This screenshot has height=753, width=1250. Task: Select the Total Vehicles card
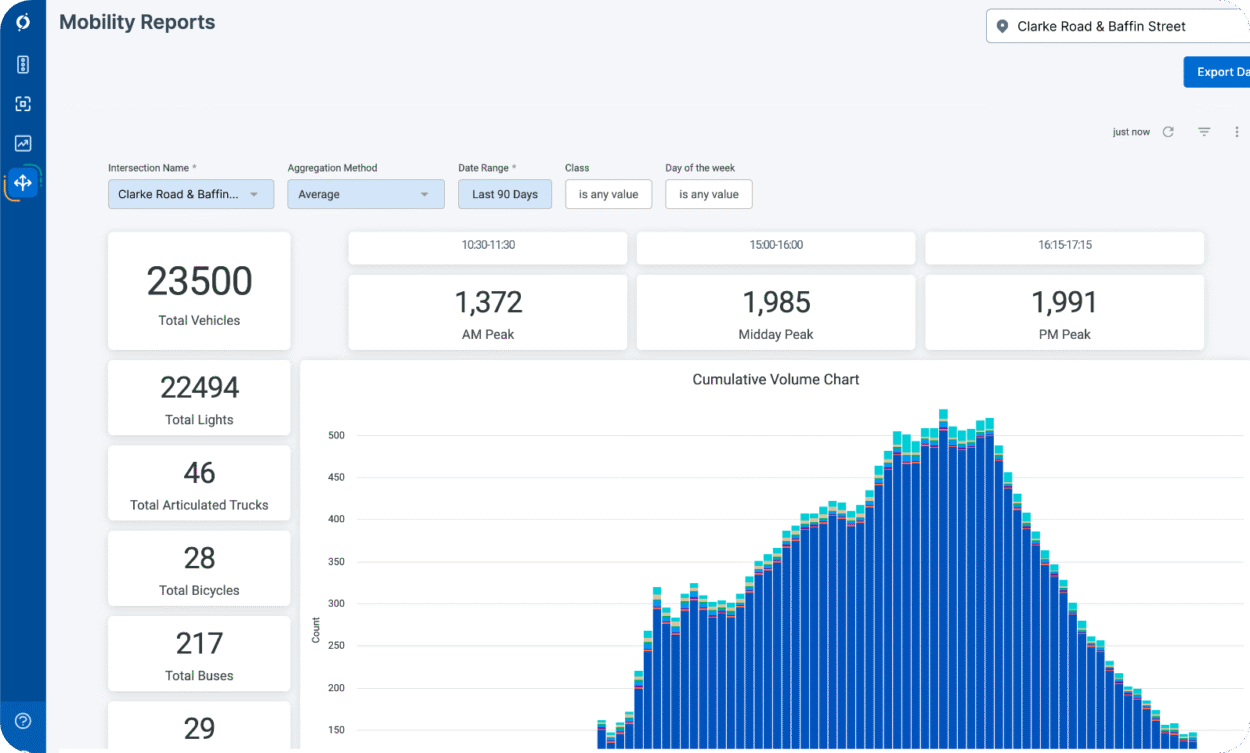(x=199, y=291)
